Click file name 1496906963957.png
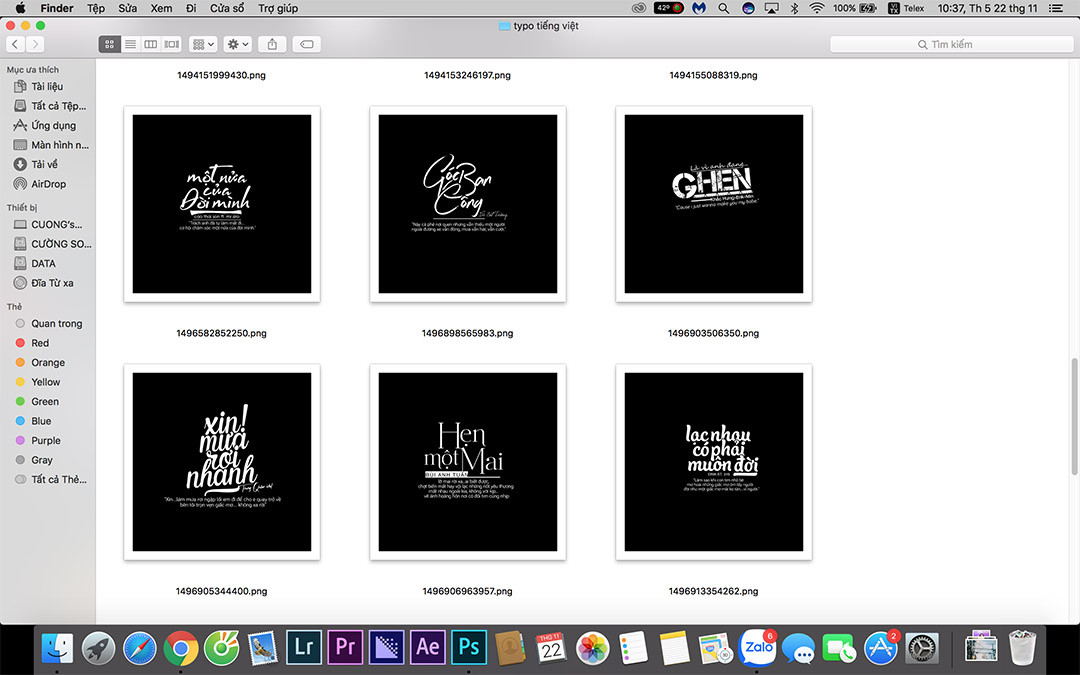The image size is (1080, 675). (468, 591)
